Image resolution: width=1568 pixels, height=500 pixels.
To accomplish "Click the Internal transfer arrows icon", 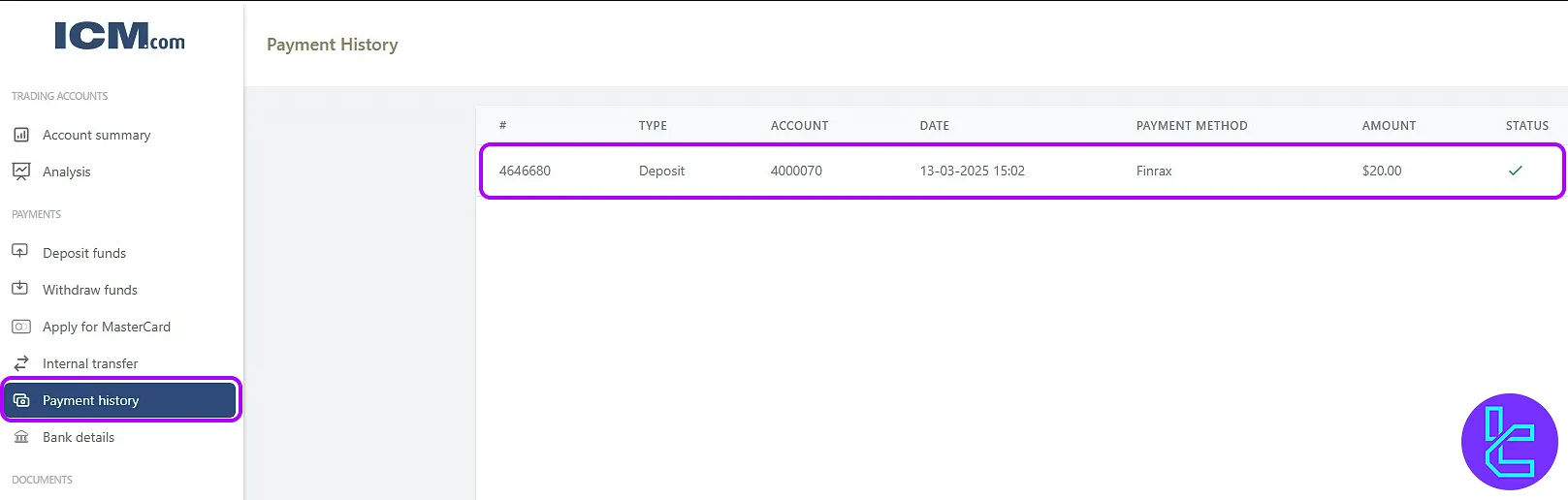I will (x=20, y=363).
